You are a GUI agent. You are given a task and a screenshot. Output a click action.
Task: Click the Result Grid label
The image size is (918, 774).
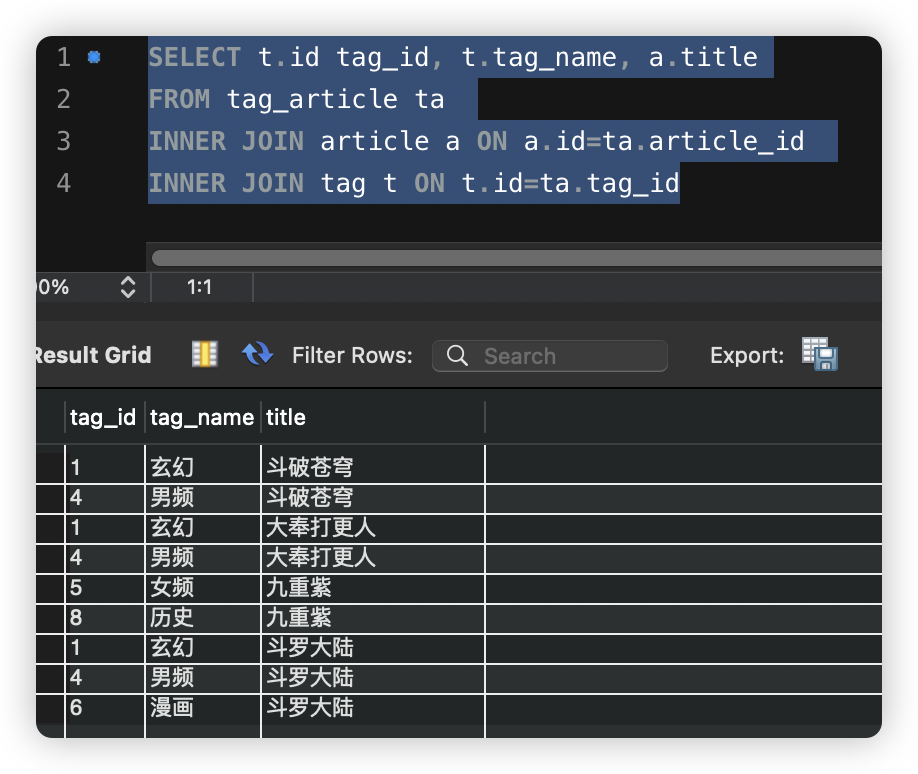92,355
